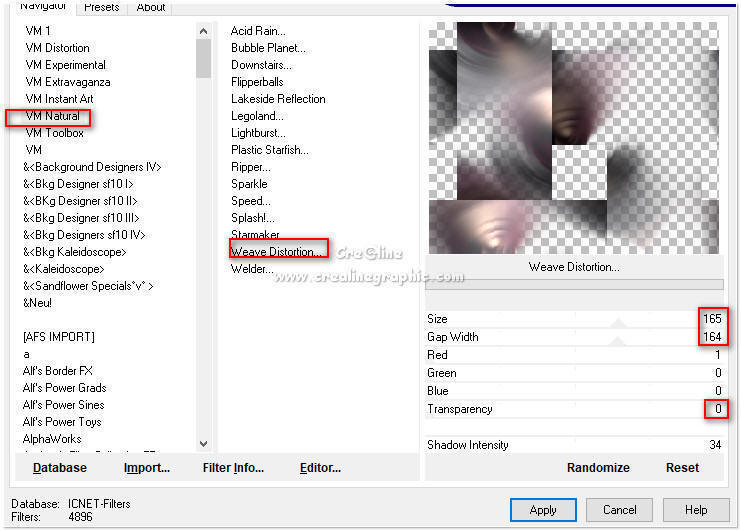Screen dimensions: 741x531
Task: Switch to the Presets tab
Action: (101, 7)
